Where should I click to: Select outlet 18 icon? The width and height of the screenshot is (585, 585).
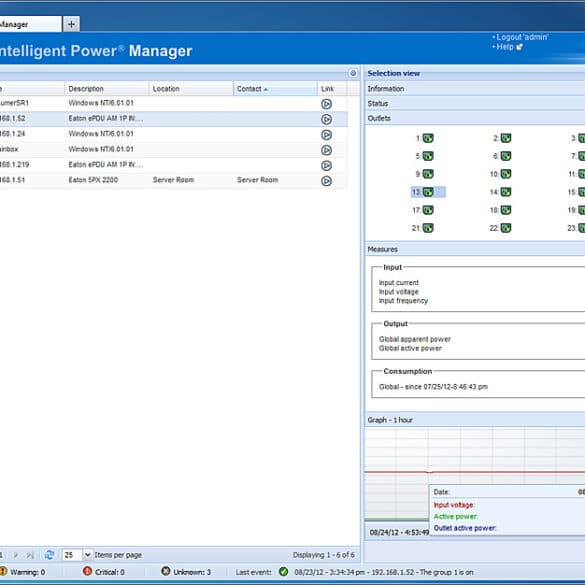click(506, 210)
